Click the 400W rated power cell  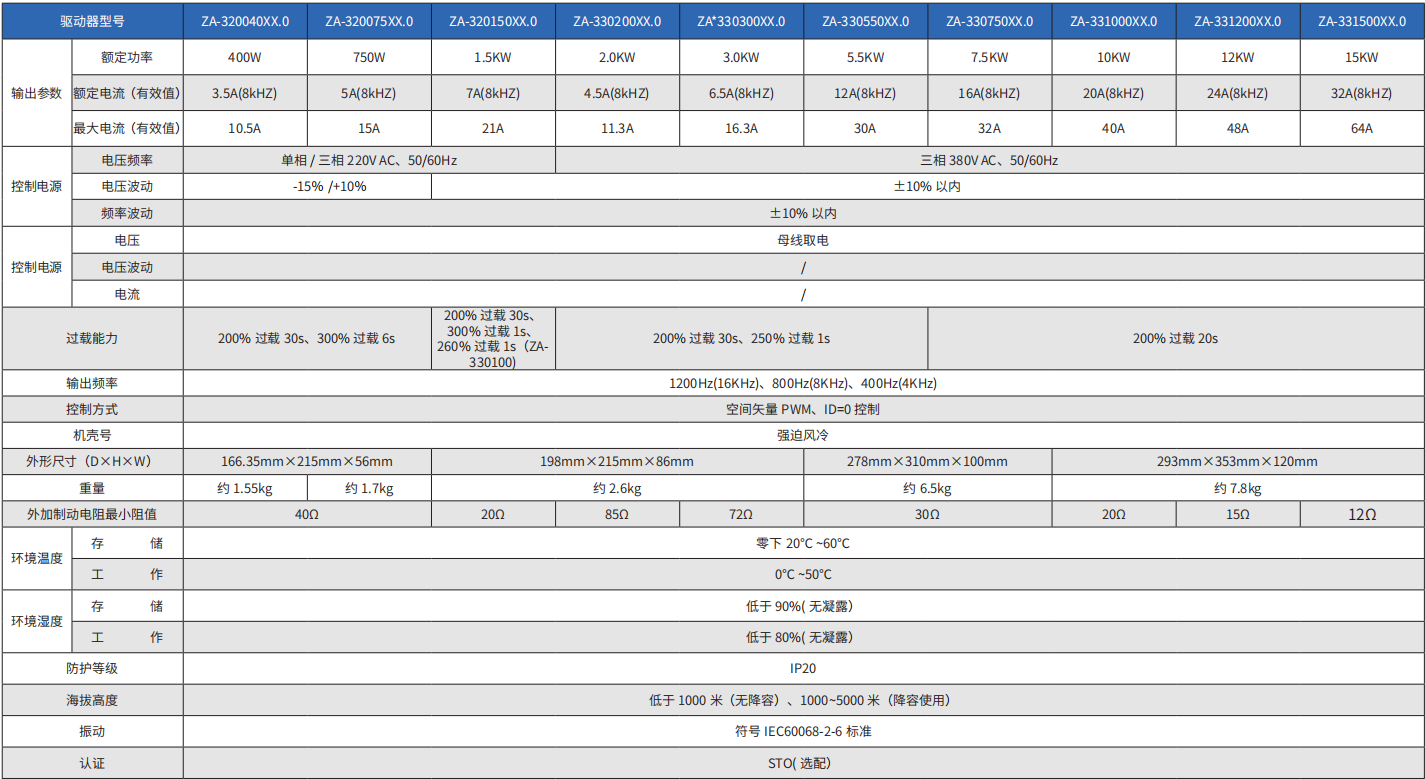[245, 58]
